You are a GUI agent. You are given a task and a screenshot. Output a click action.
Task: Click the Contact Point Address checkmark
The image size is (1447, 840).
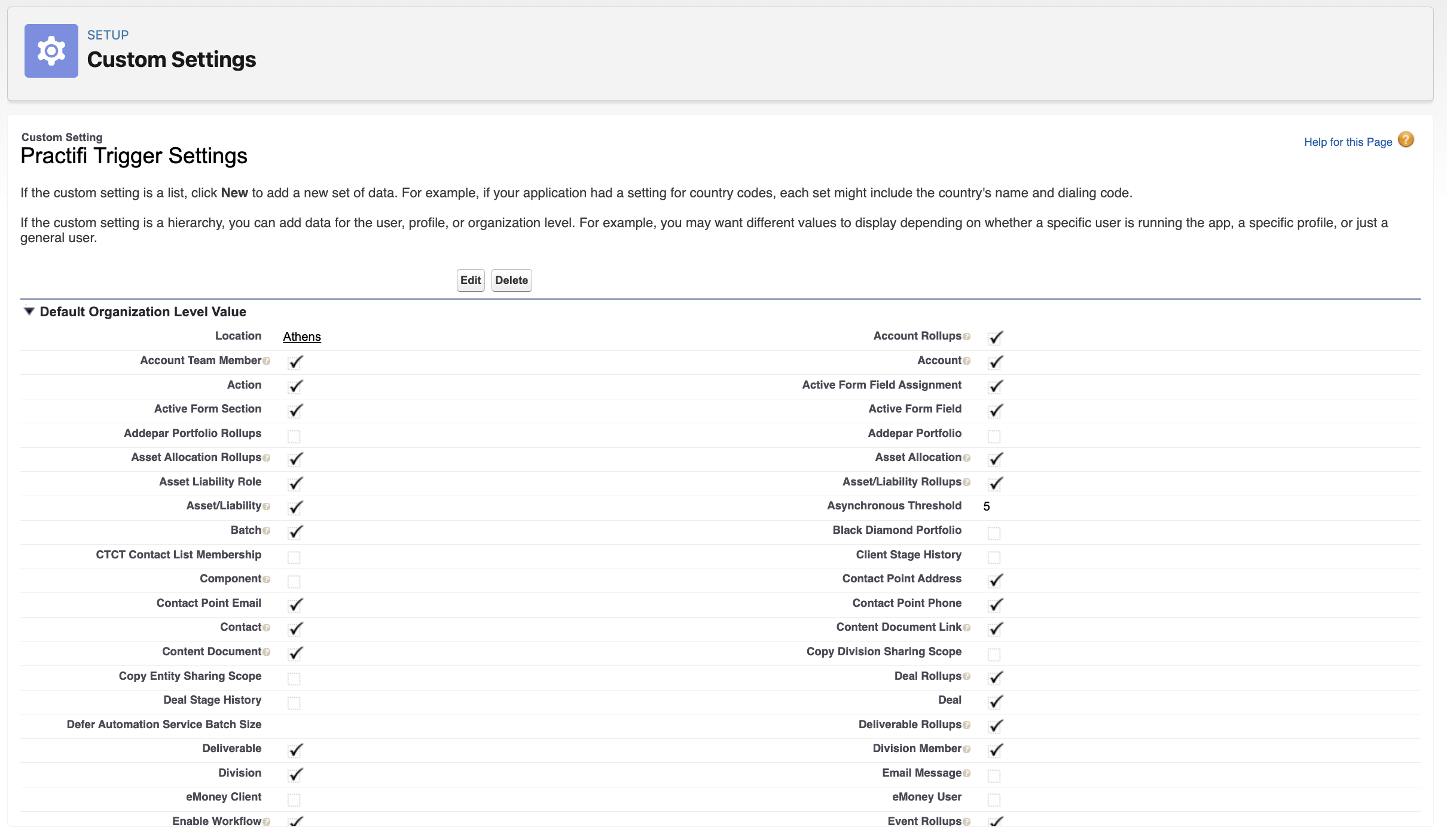(996, 580)
